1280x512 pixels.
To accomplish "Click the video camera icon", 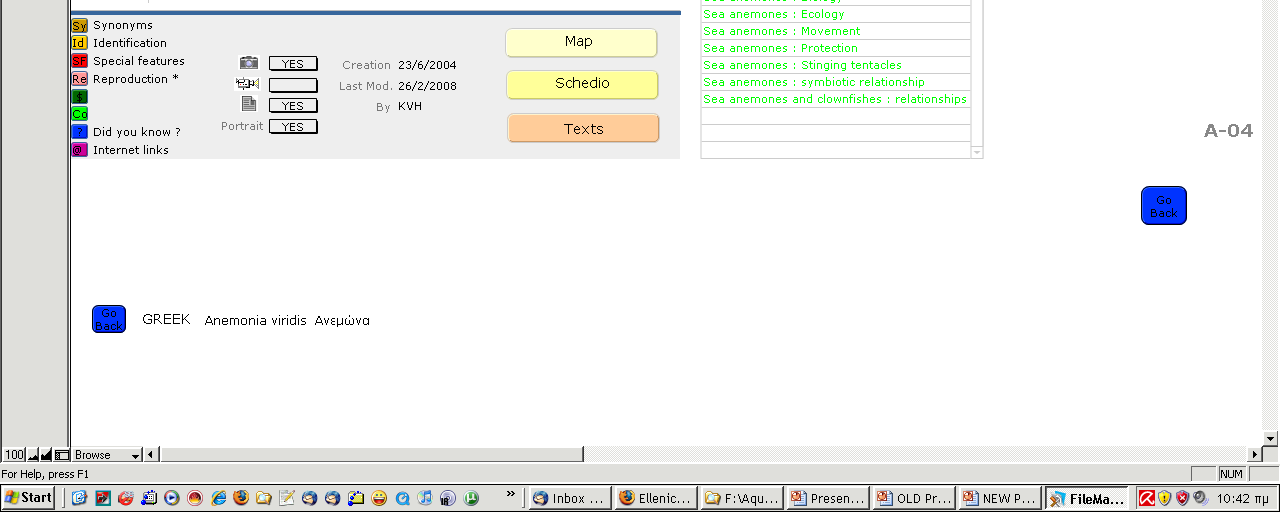I will (248, 84).
